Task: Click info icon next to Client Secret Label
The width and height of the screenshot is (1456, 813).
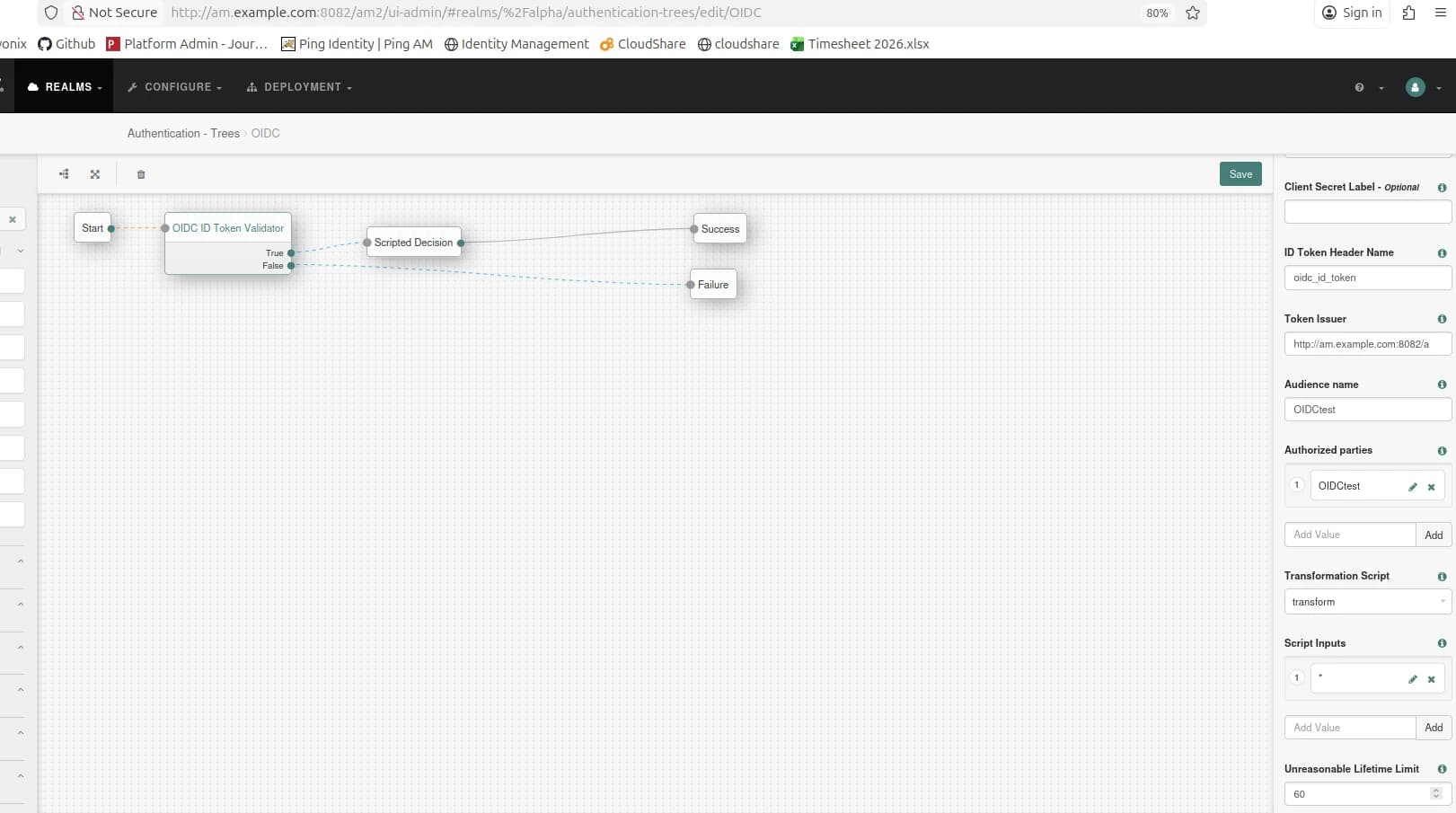Action: click(x=1442, y=188)
